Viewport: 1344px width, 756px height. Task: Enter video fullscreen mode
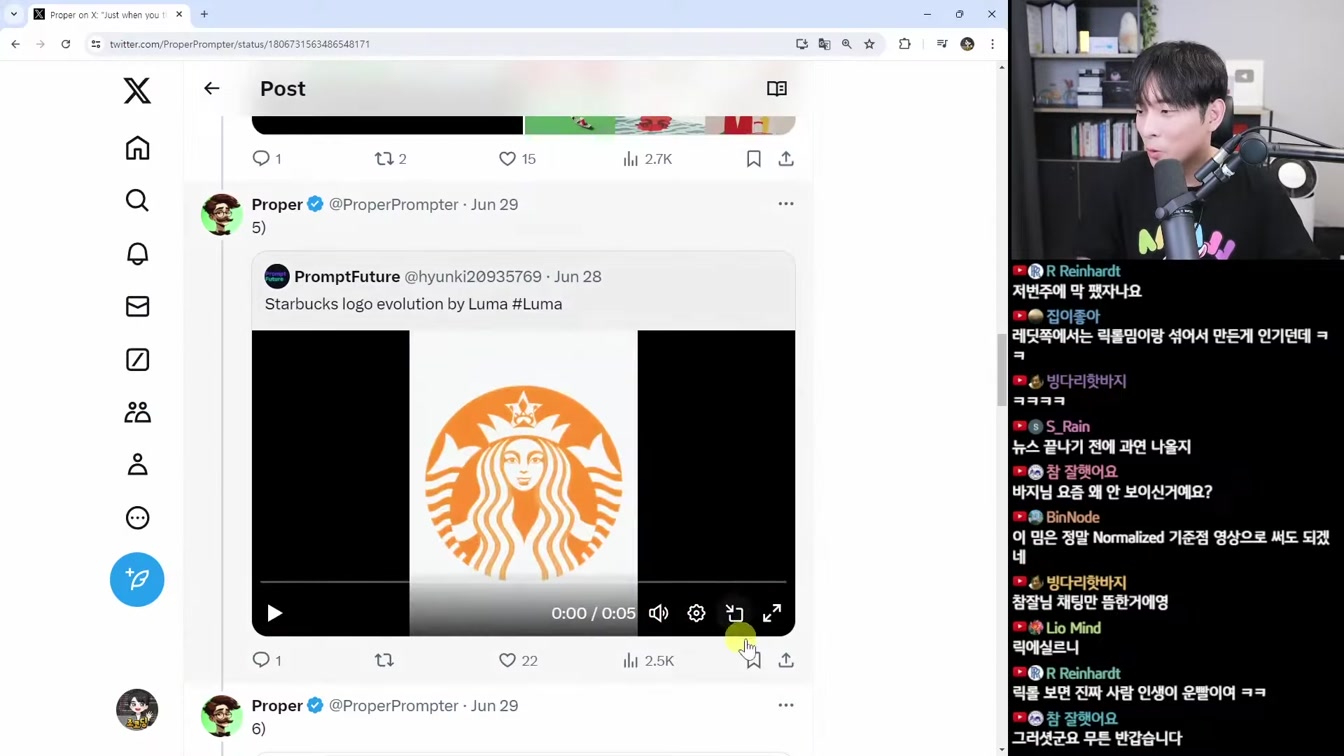click(x=772, y=613)
